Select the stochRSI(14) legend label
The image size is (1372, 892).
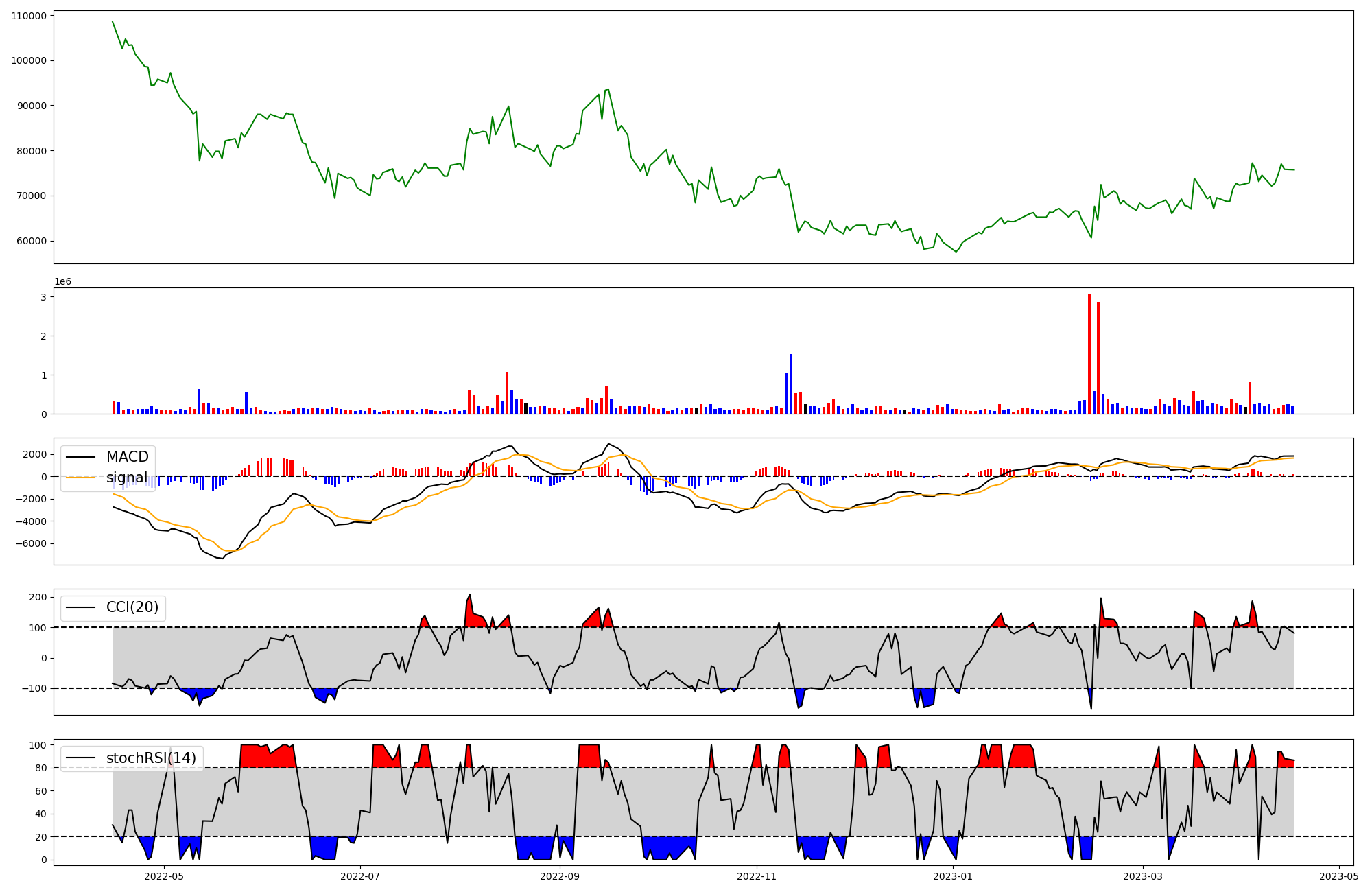click(150, 758)
